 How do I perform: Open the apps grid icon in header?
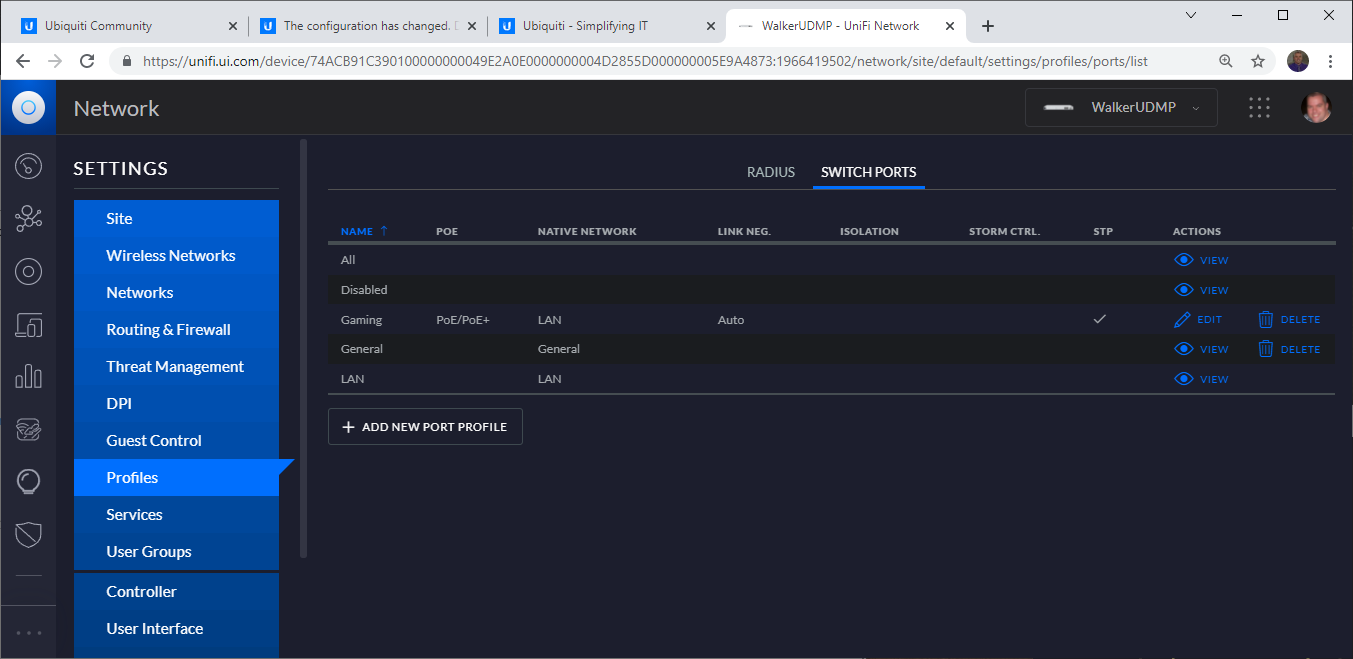(x=1259, y=108)
